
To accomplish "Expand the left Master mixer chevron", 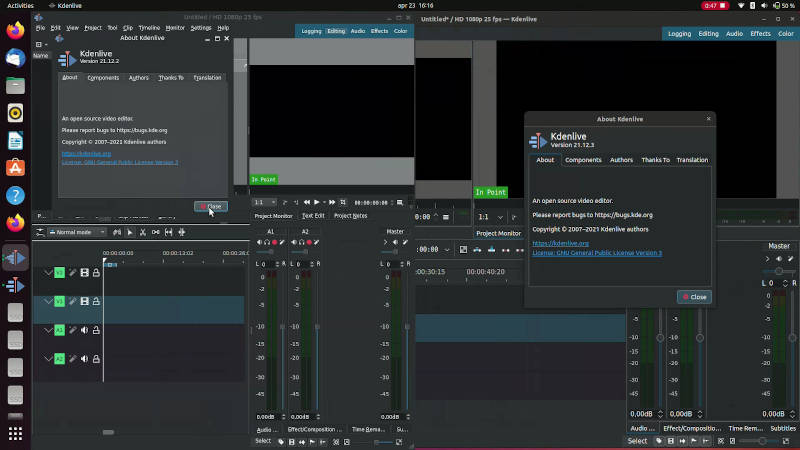I will 385,242.
